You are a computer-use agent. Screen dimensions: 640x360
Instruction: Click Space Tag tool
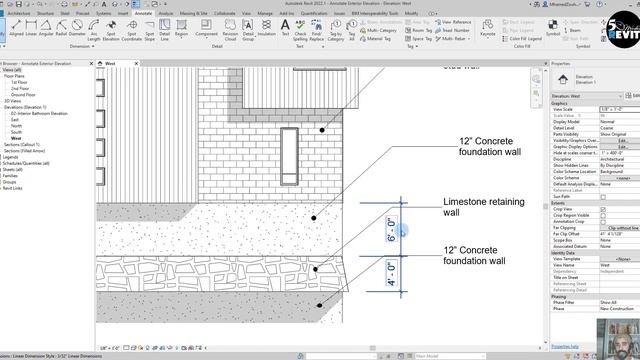tap(418, 39)
